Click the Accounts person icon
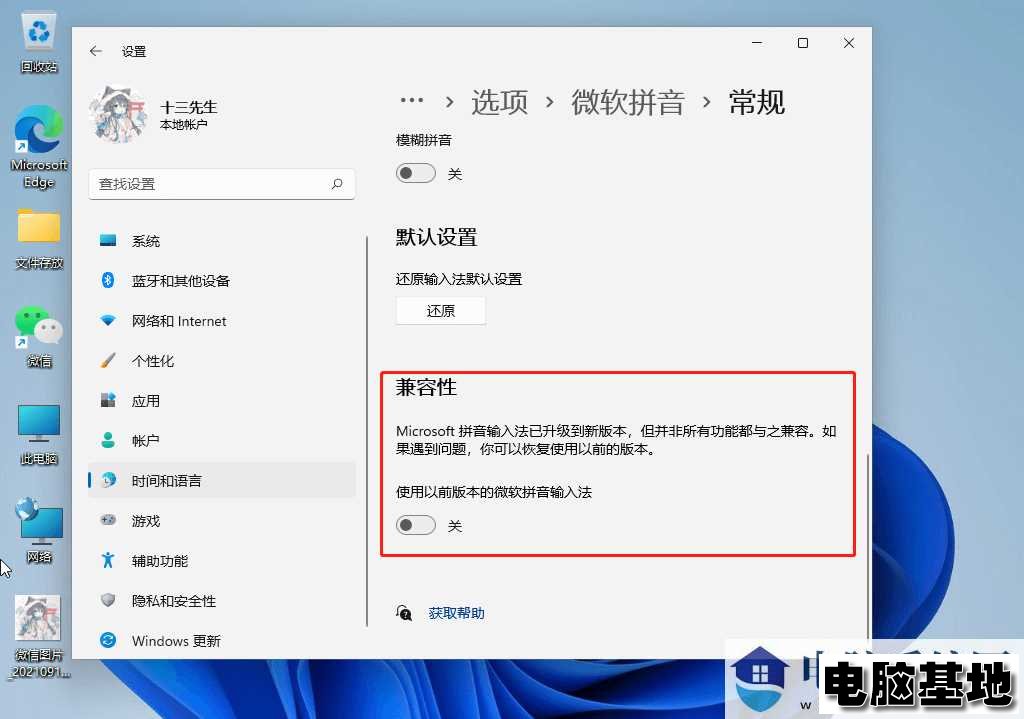 [x=108, y=440]
